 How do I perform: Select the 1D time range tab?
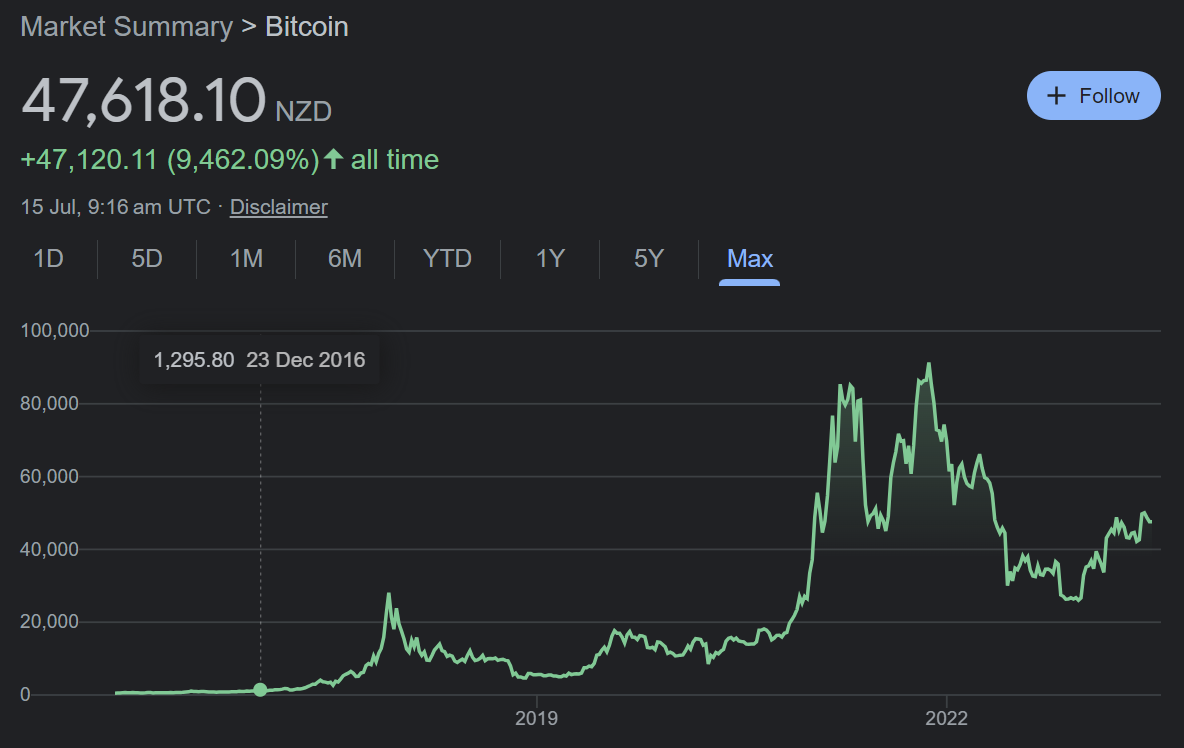pyautogui.click(x=48, y=259)
